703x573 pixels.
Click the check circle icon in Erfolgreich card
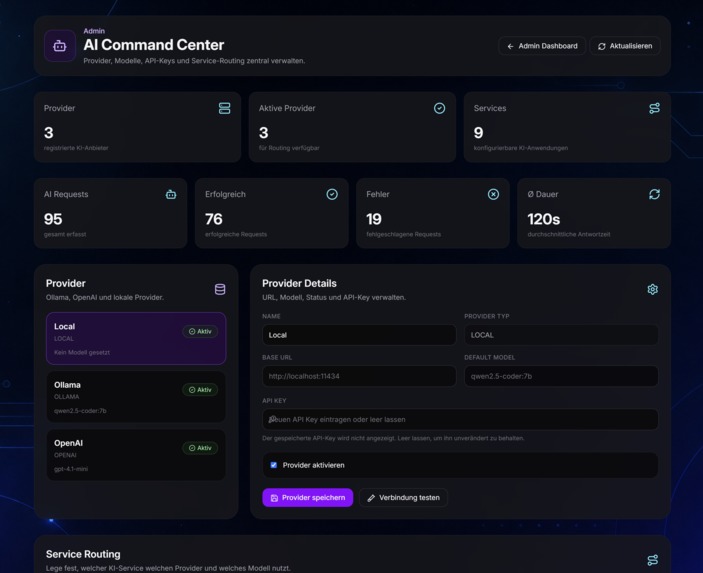(332, 194)
